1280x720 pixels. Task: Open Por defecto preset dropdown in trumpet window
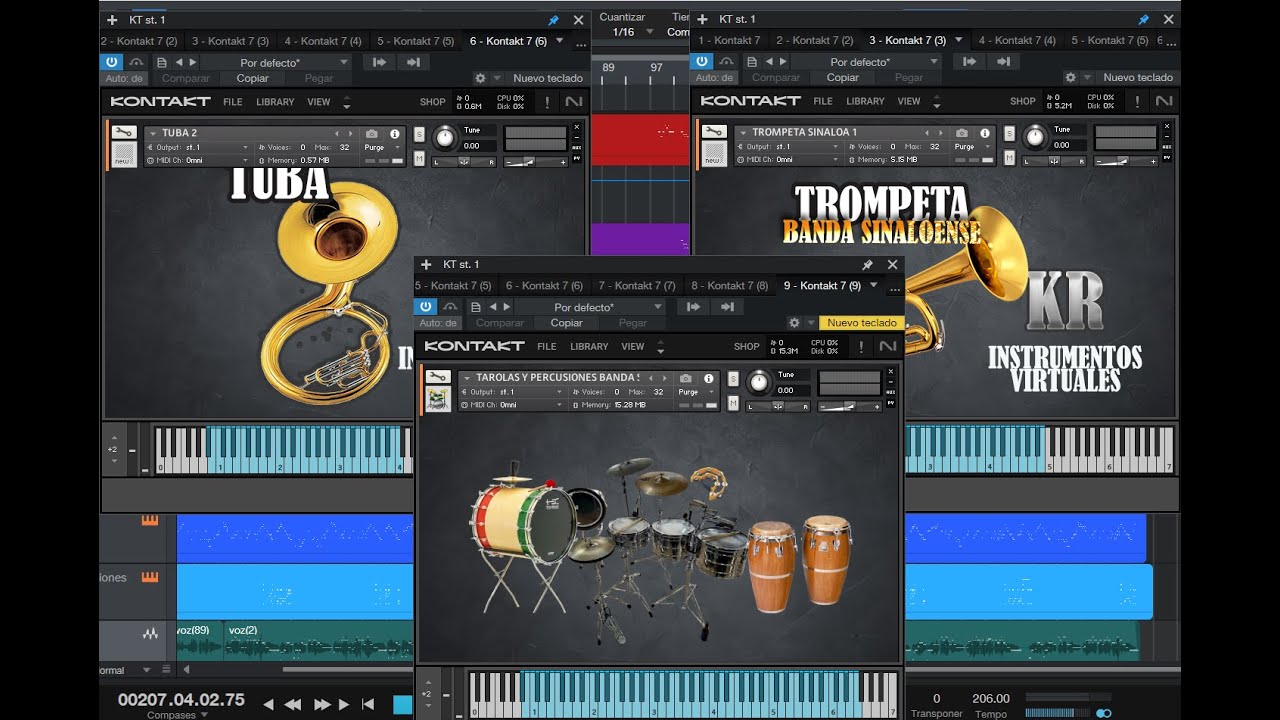(x=866, y=62)
